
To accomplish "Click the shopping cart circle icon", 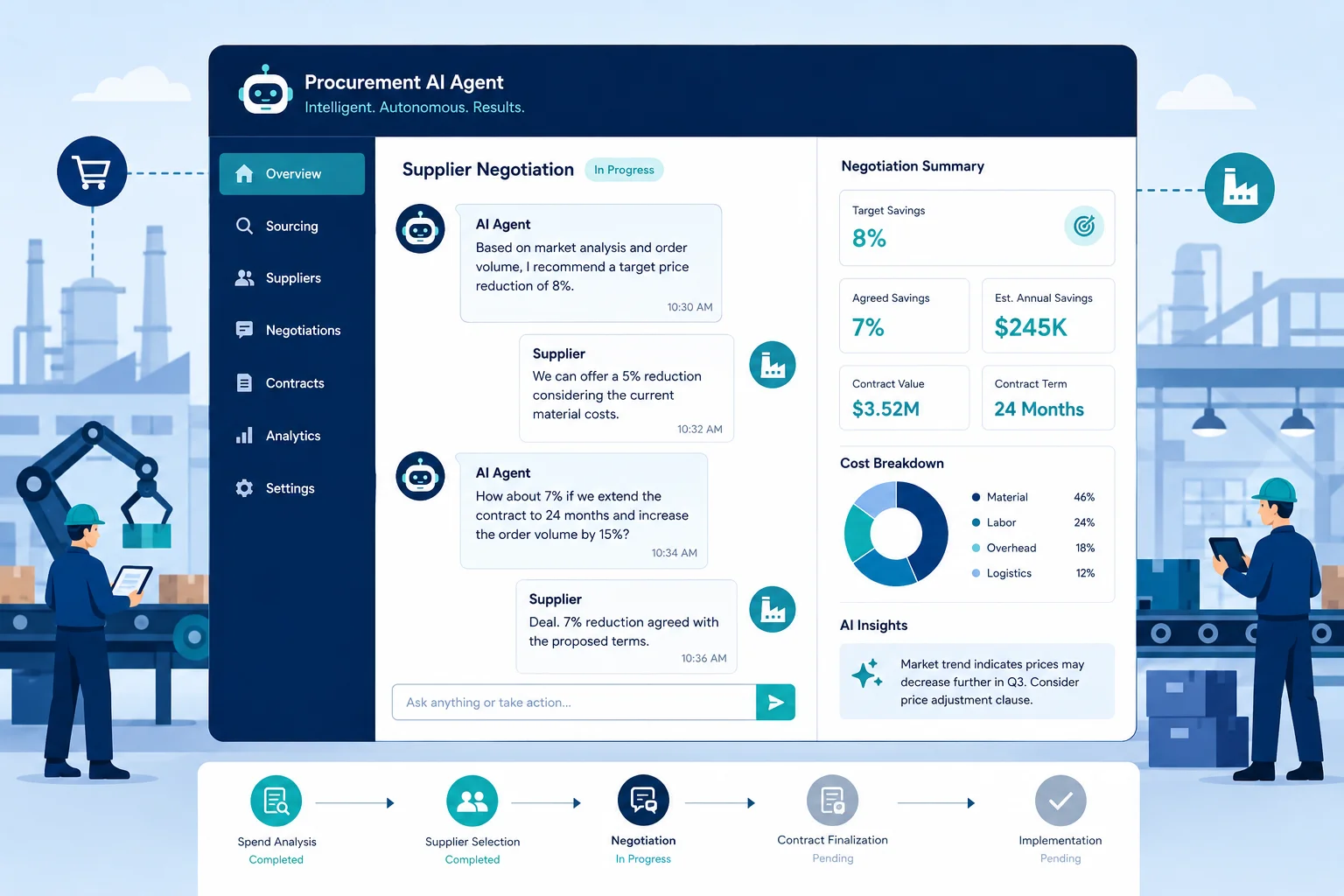I will coord(92,171).
